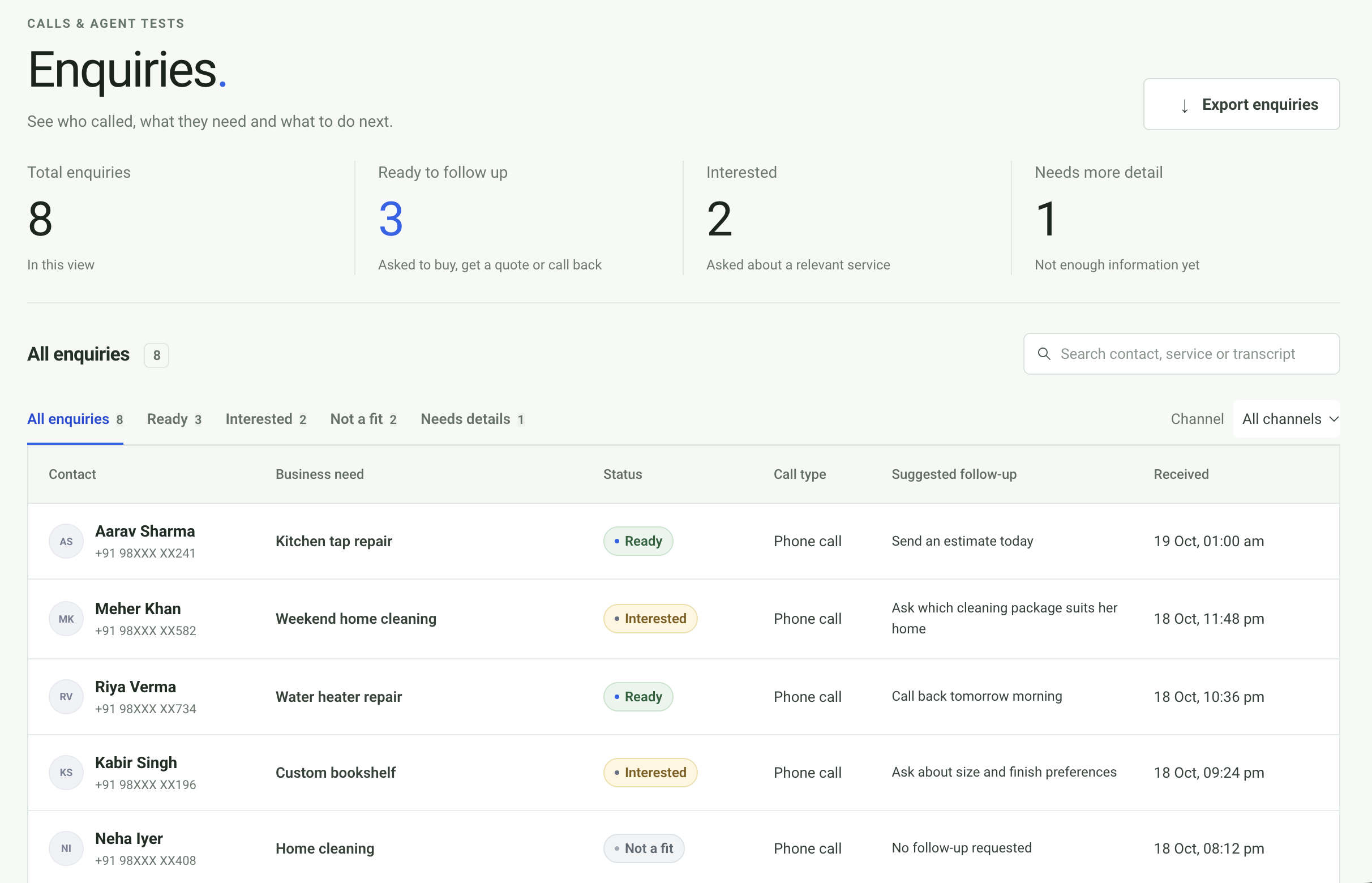The image size is (1372, 883).
Task: Click the Status column header
Action: 623,474
